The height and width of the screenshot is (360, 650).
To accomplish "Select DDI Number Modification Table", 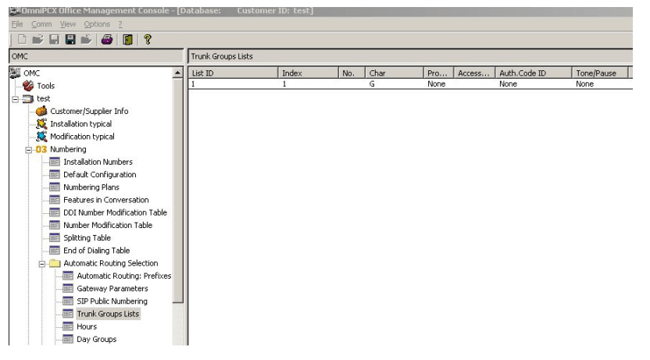I will (115, 212).
